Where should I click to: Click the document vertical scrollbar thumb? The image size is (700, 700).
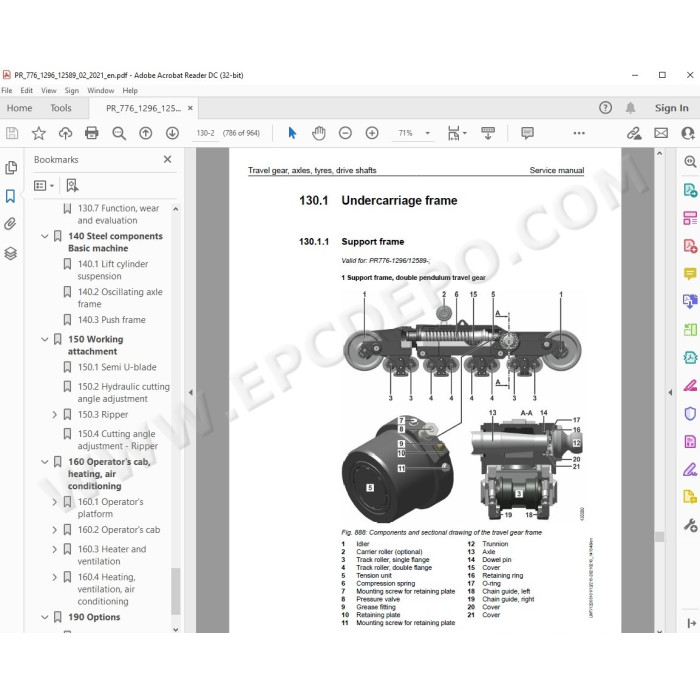coord(659,536)
